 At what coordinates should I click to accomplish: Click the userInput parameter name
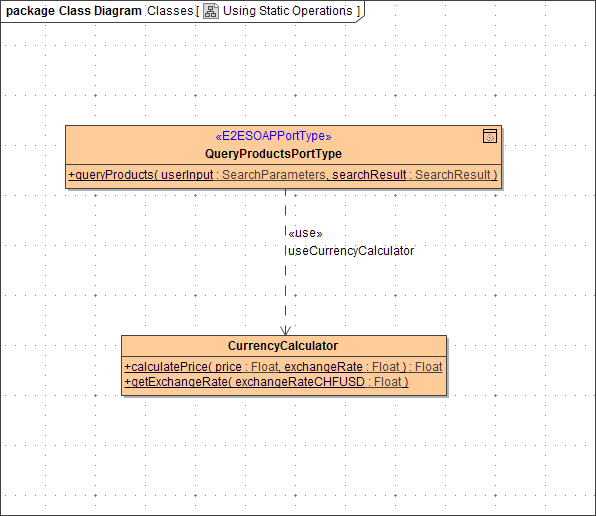pyautogui.click(x=187, y=175)
